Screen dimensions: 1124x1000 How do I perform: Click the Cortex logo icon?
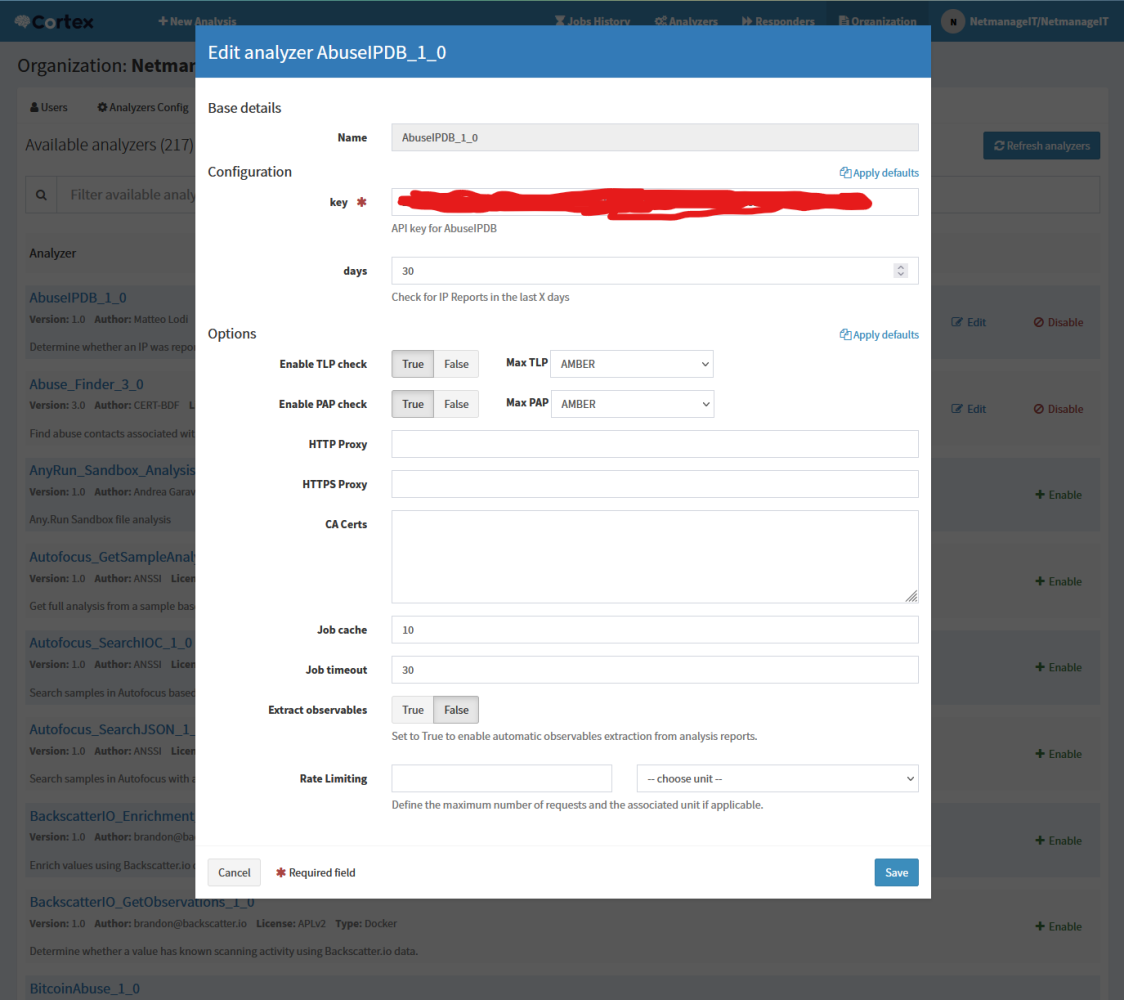(x=23, y=21)
